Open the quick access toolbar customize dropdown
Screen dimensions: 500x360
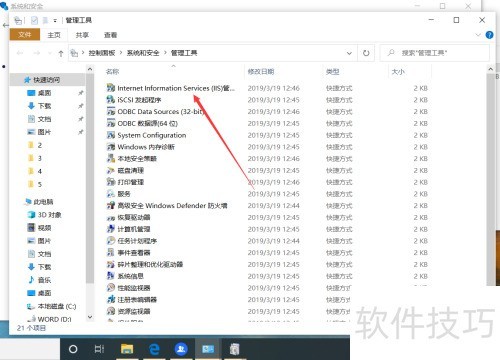[55, 21]
